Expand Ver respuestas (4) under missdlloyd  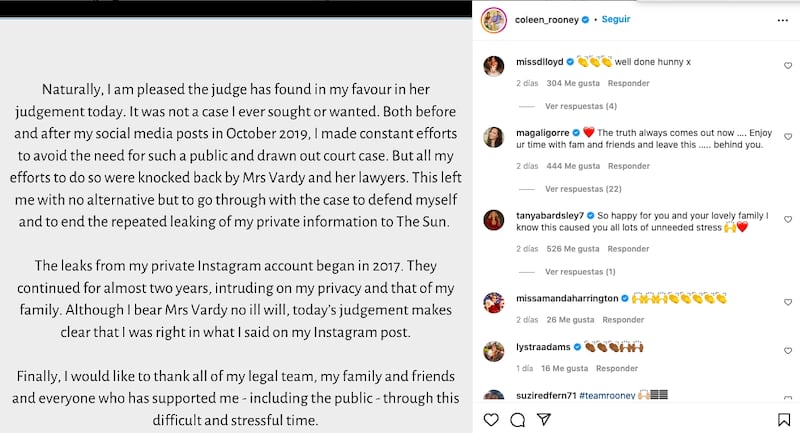tap(581, 106)
